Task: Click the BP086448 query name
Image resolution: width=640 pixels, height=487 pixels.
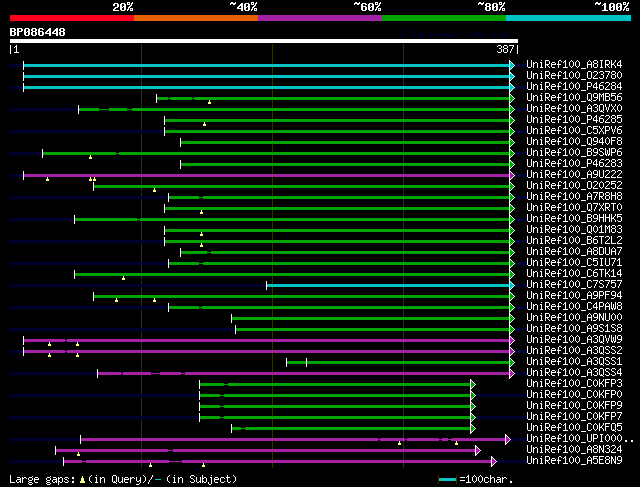Action: point(38,32)
